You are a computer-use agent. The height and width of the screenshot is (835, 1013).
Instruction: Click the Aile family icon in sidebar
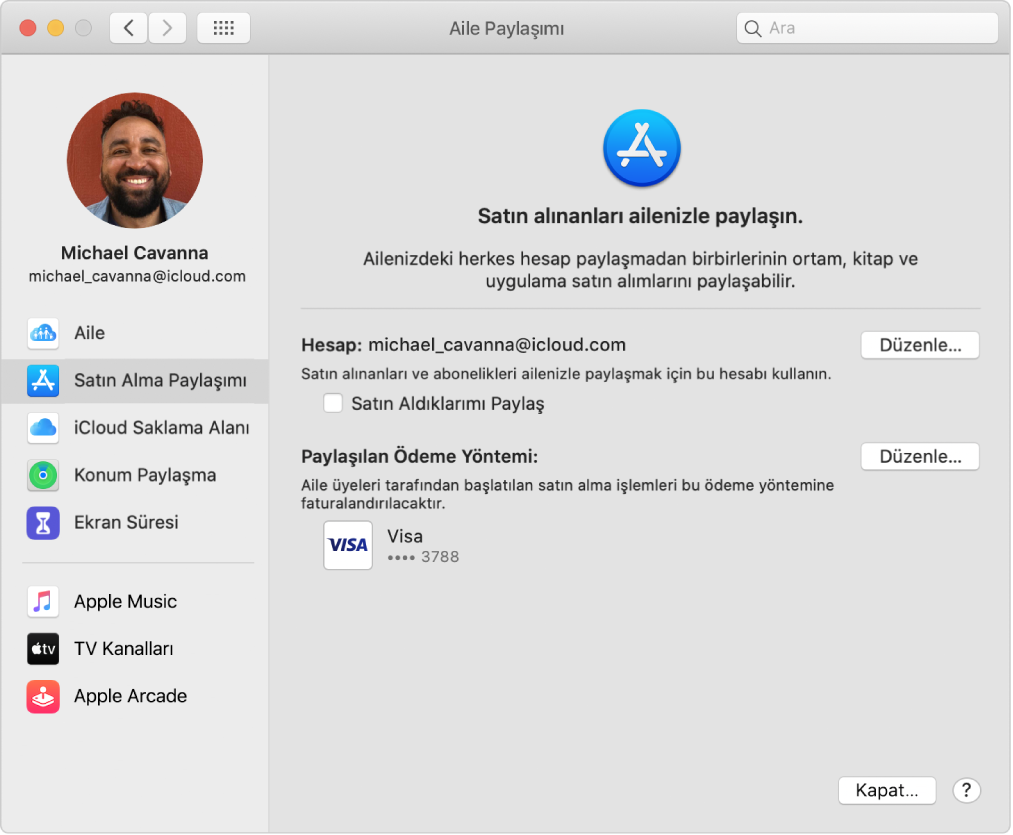pos(43,333)
